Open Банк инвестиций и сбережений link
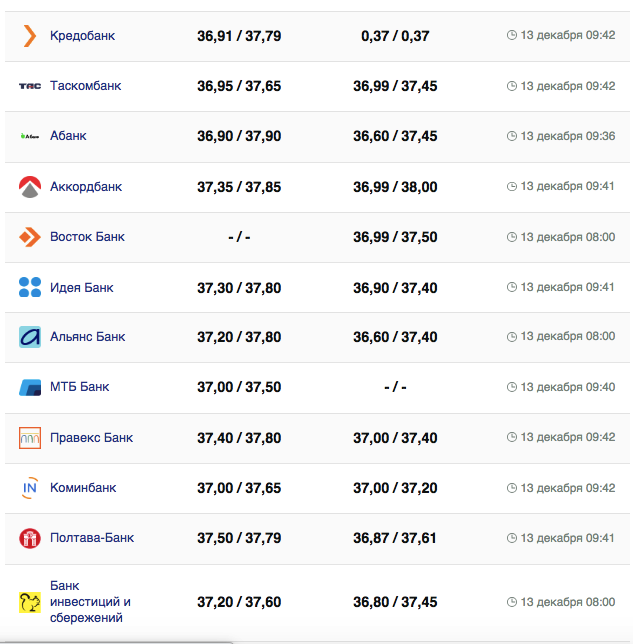 tap(90, 602)
